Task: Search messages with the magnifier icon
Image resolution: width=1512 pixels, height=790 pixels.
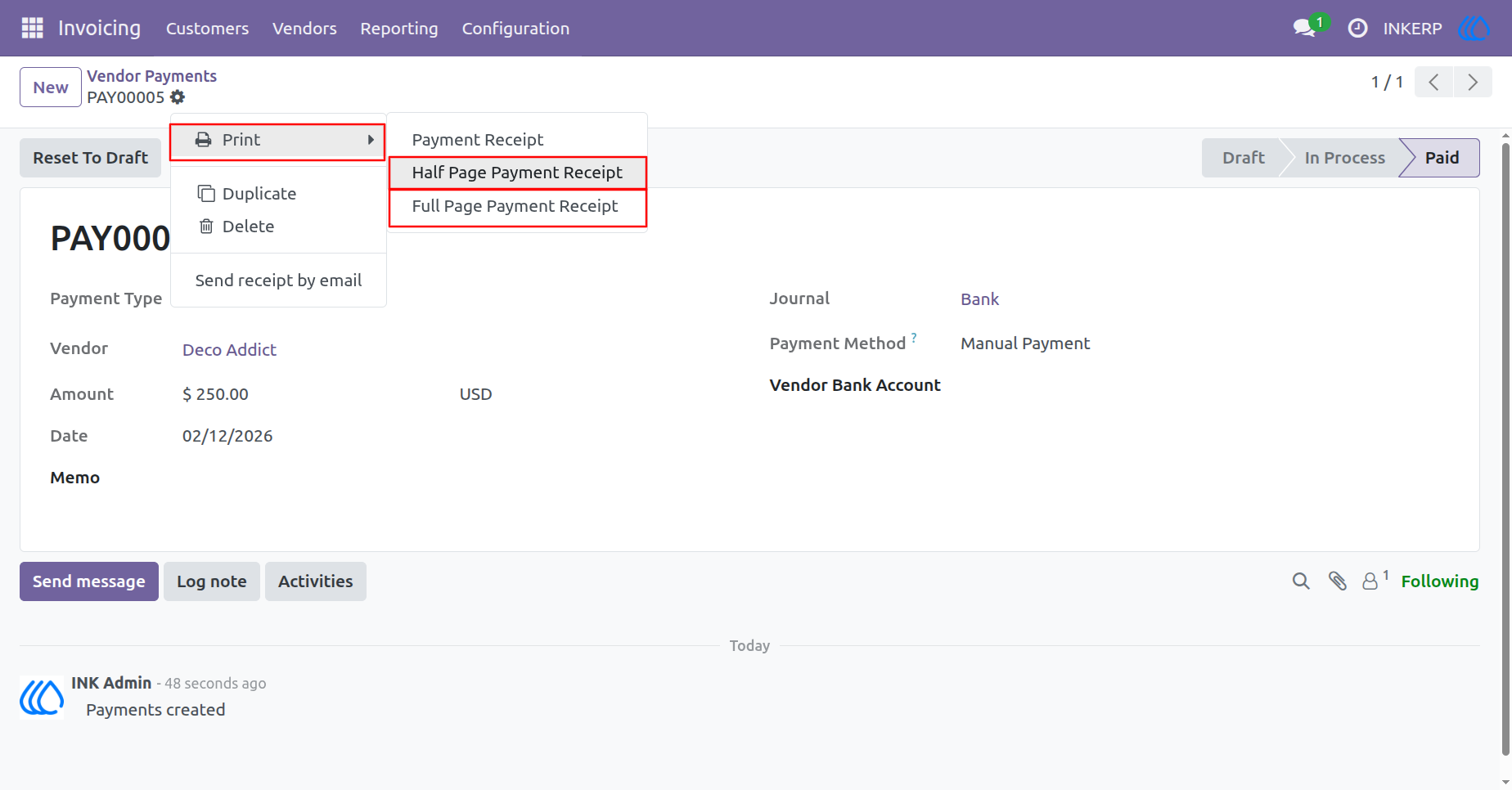Action: click(1301, 581)
